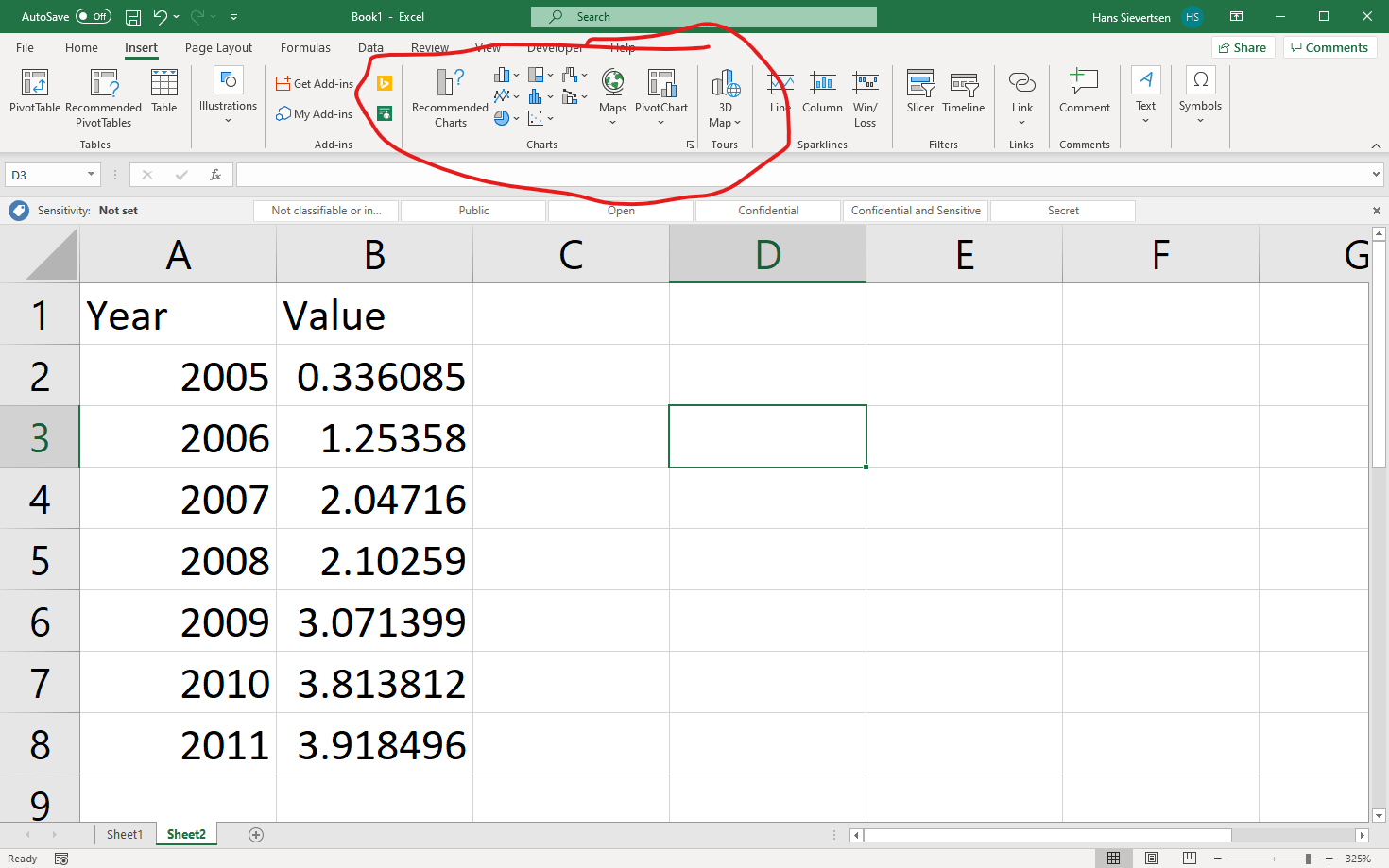Insert a Slicer filter
Viewport: 1389px width, 868px height.
[920, 93]
